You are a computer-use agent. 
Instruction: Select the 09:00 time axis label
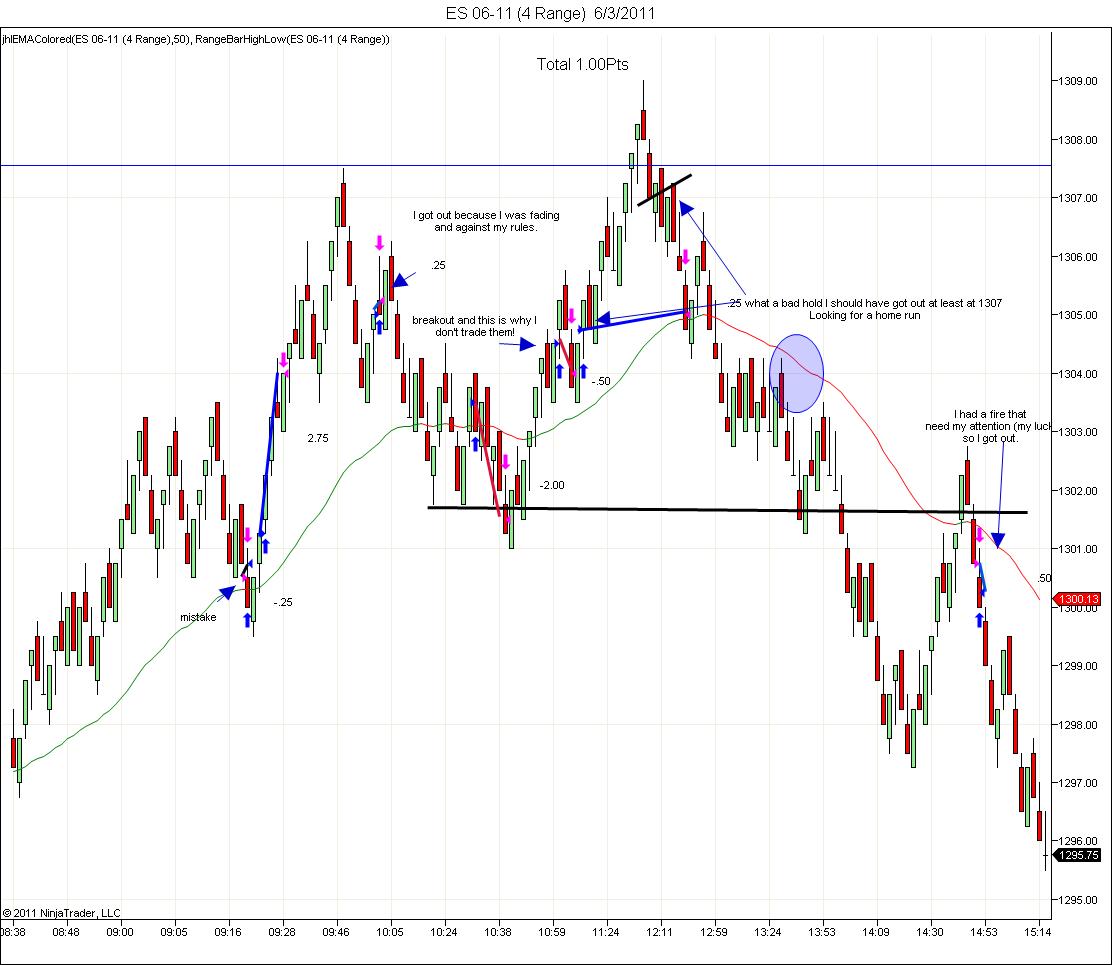[120, 932]
